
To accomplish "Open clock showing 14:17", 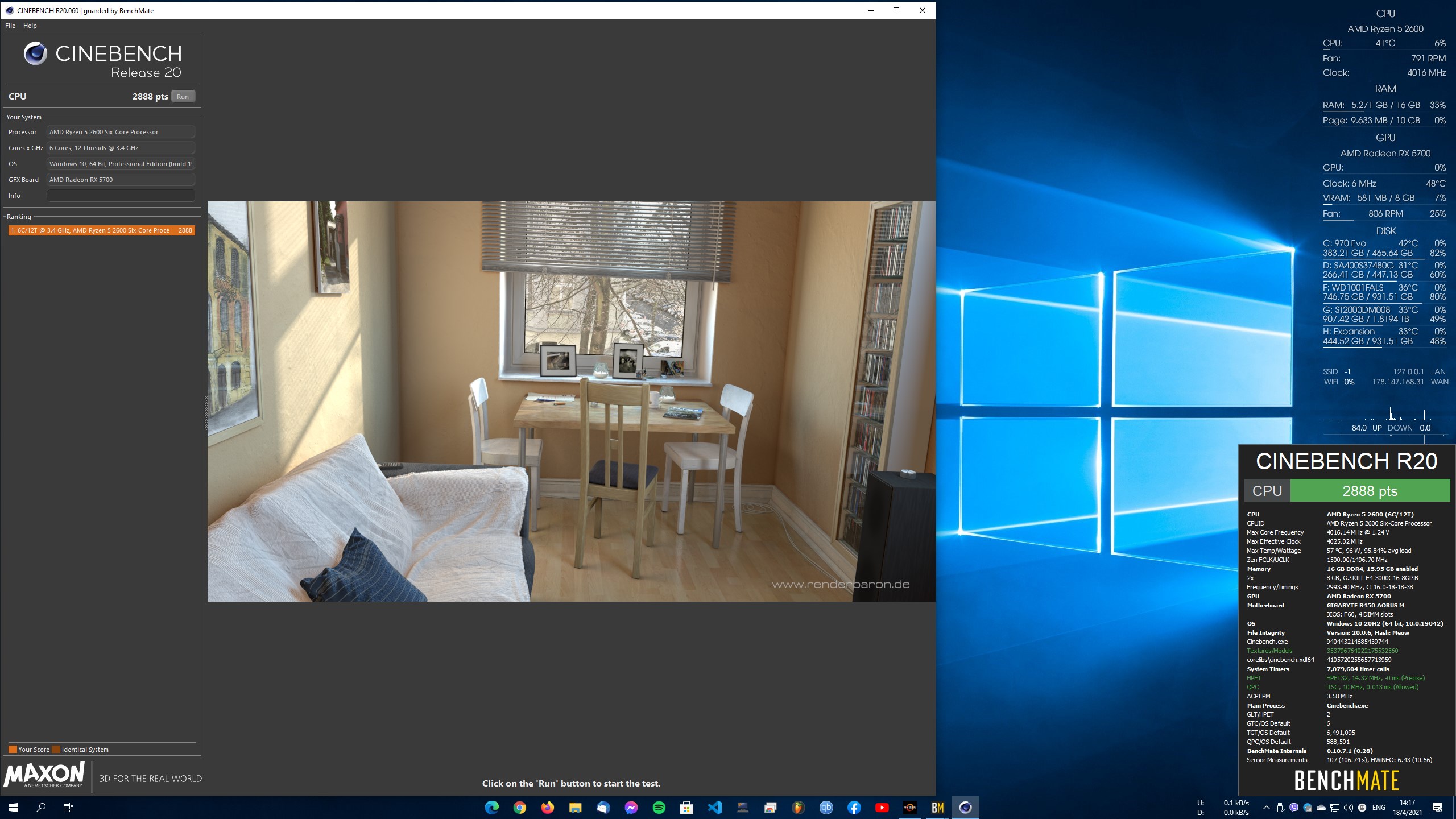I will pyautogui.click(x=1407, y=808).
